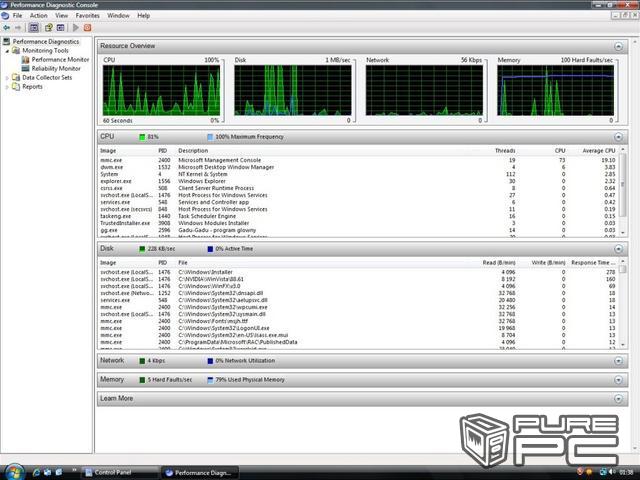Click the CPU usage graph
The image size is (640, 480).
pyautogui.click(x=161, y=91)
